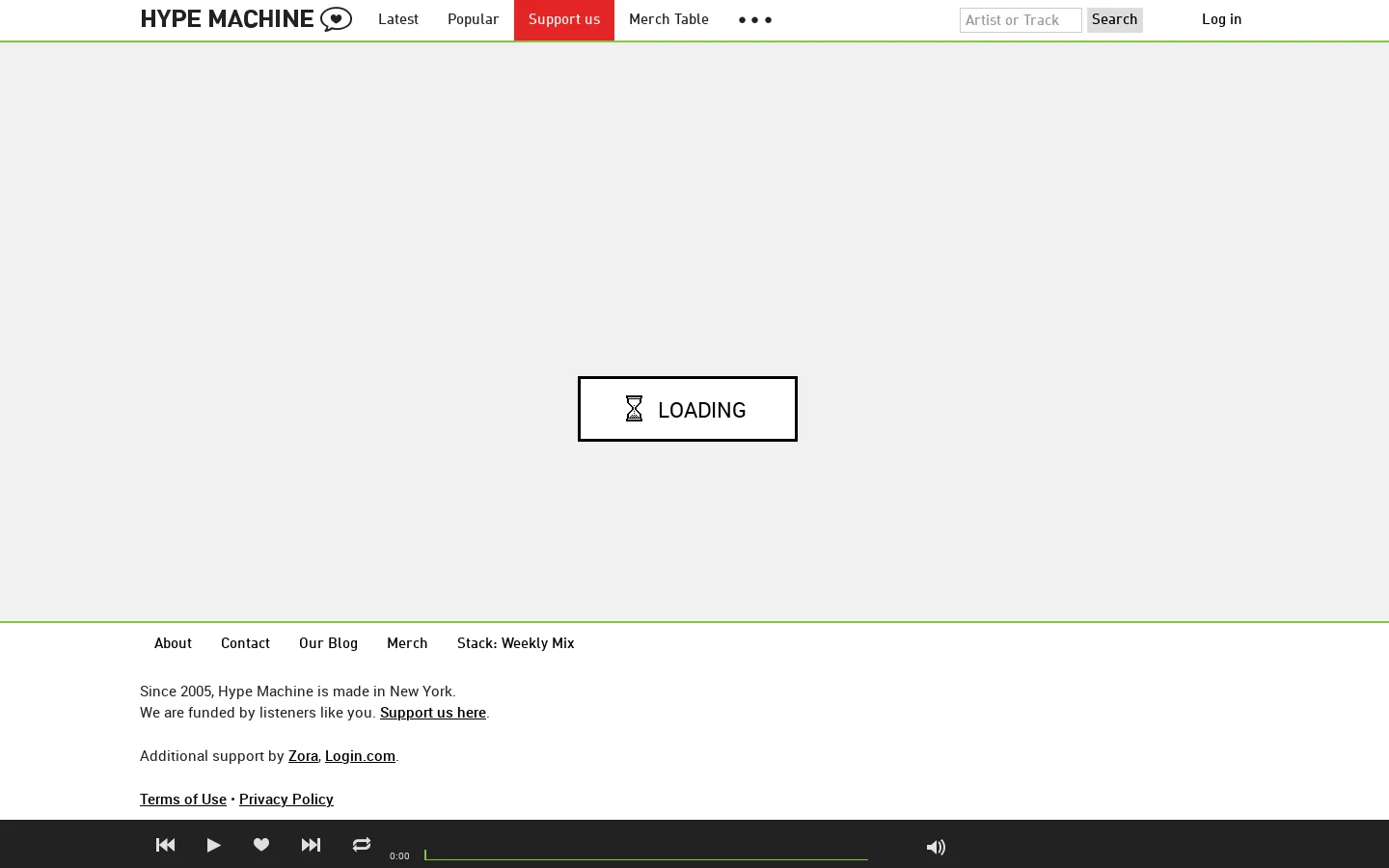Open the Merch footer link

(407, 643)
